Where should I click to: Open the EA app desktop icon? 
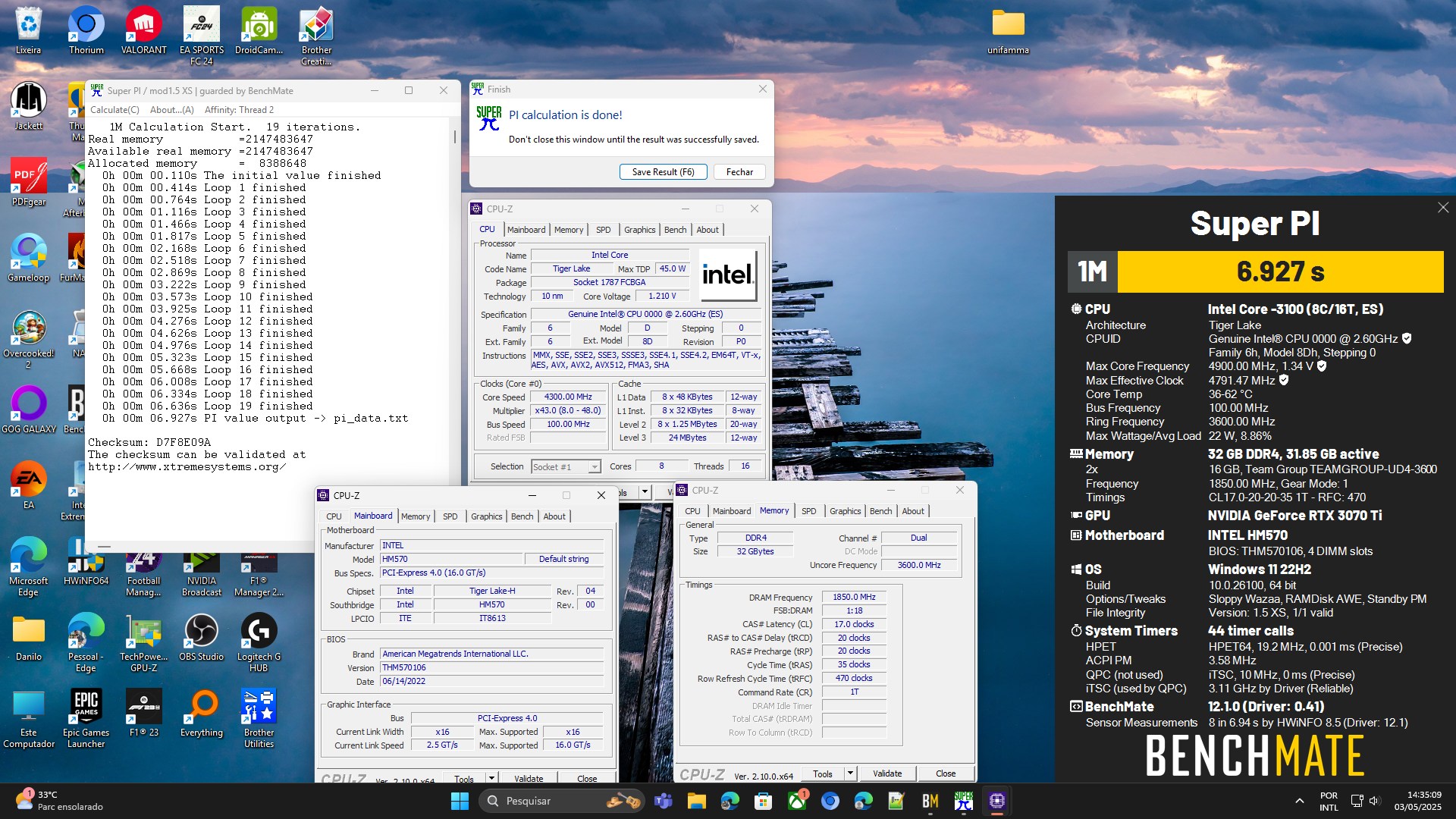tap(29, 485)
